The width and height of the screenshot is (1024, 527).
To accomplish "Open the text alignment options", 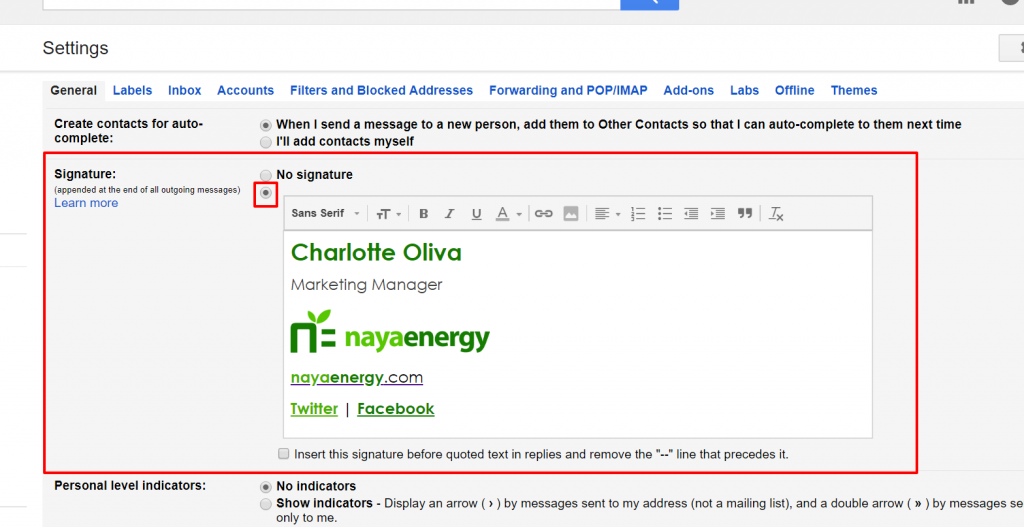I will coord(601,214).
